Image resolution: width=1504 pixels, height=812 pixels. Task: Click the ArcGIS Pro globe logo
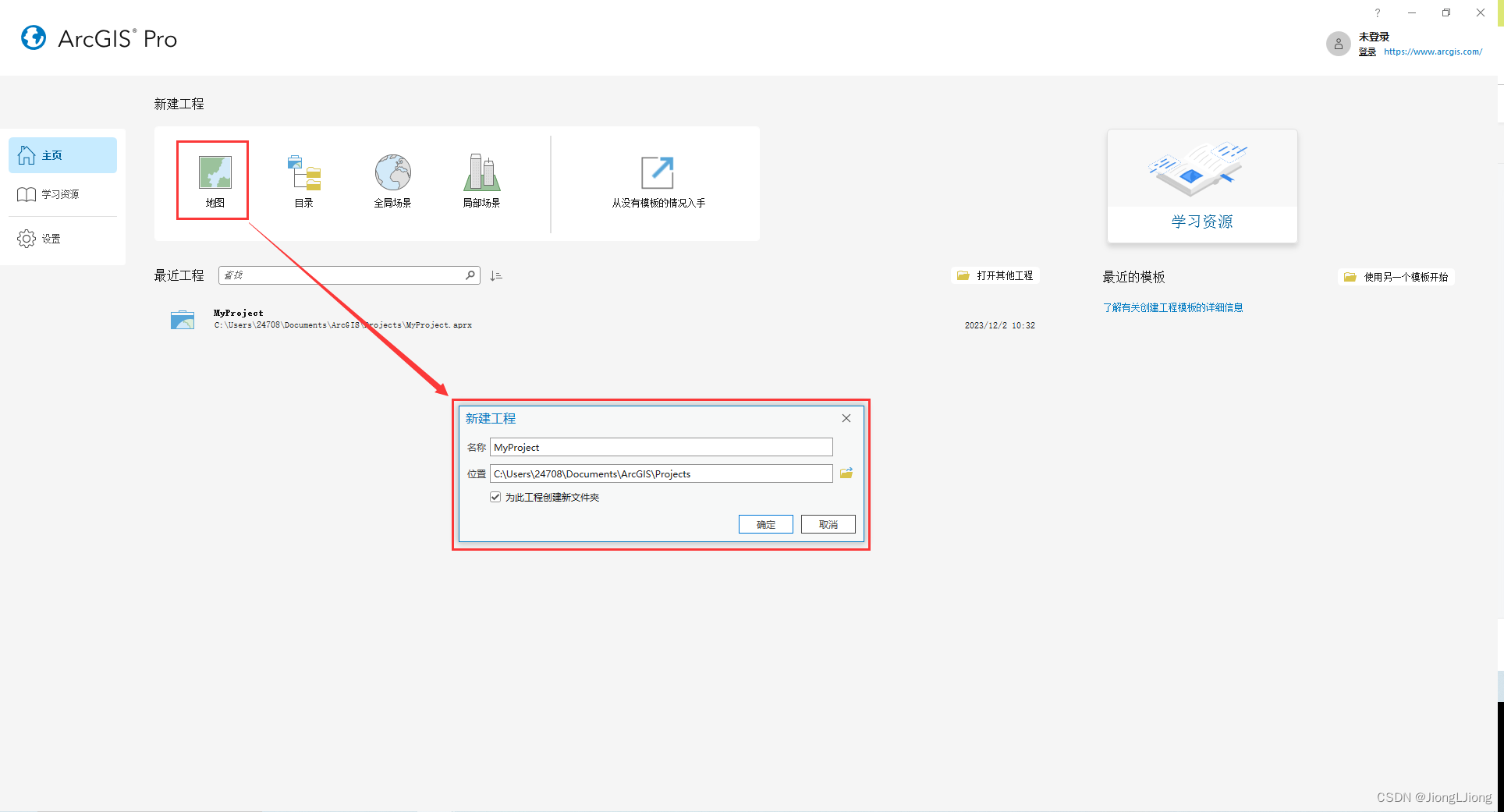34,37
